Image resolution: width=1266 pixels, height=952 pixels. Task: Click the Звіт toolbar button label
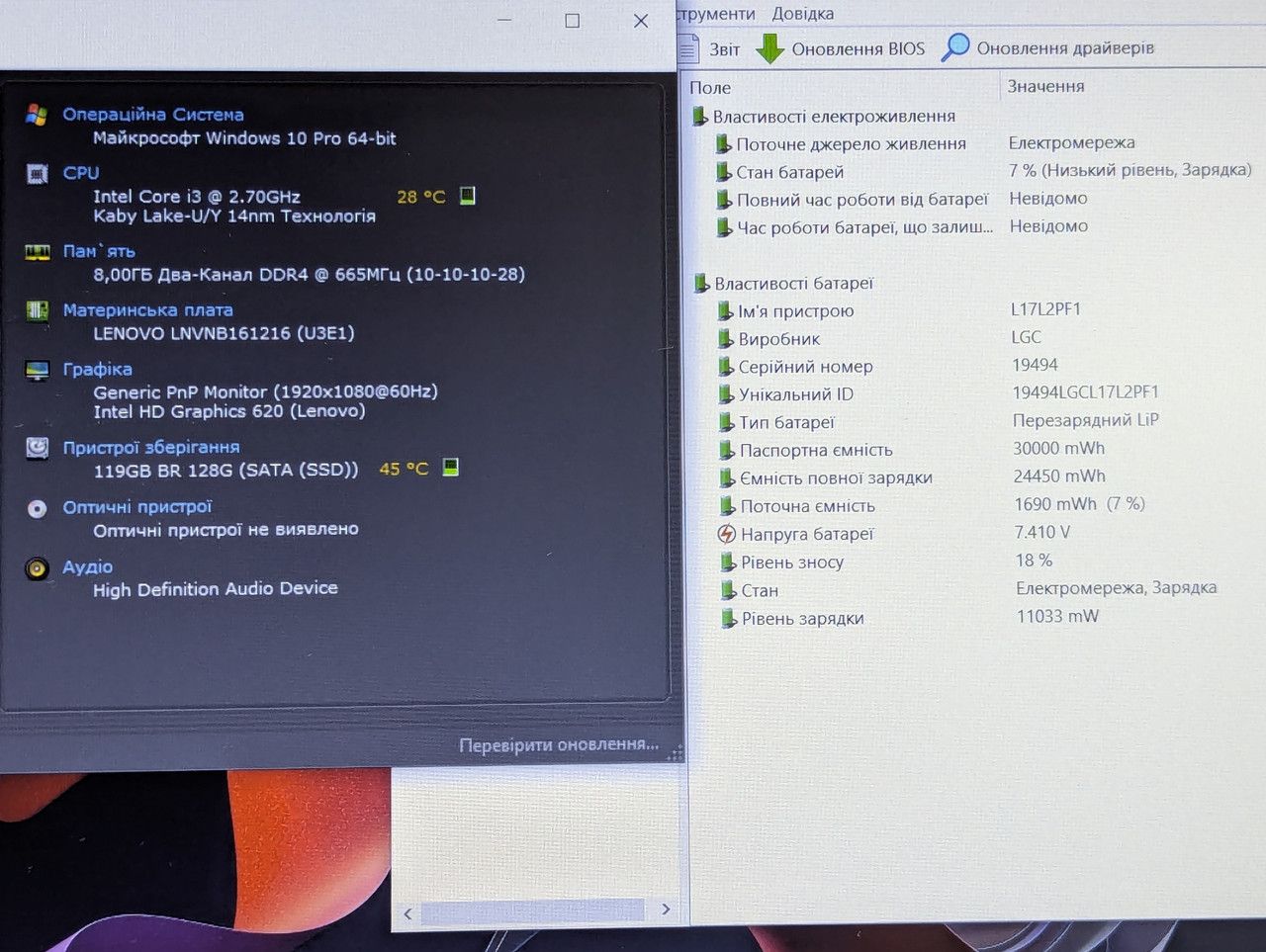724,48
